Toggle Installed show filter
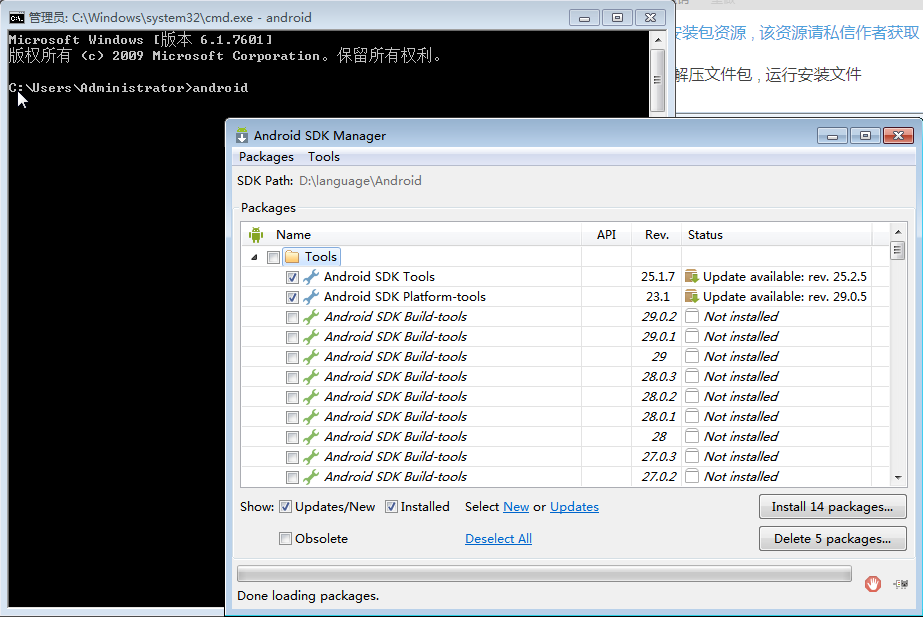This screenshot has width=923, height=617. (391, 507)
